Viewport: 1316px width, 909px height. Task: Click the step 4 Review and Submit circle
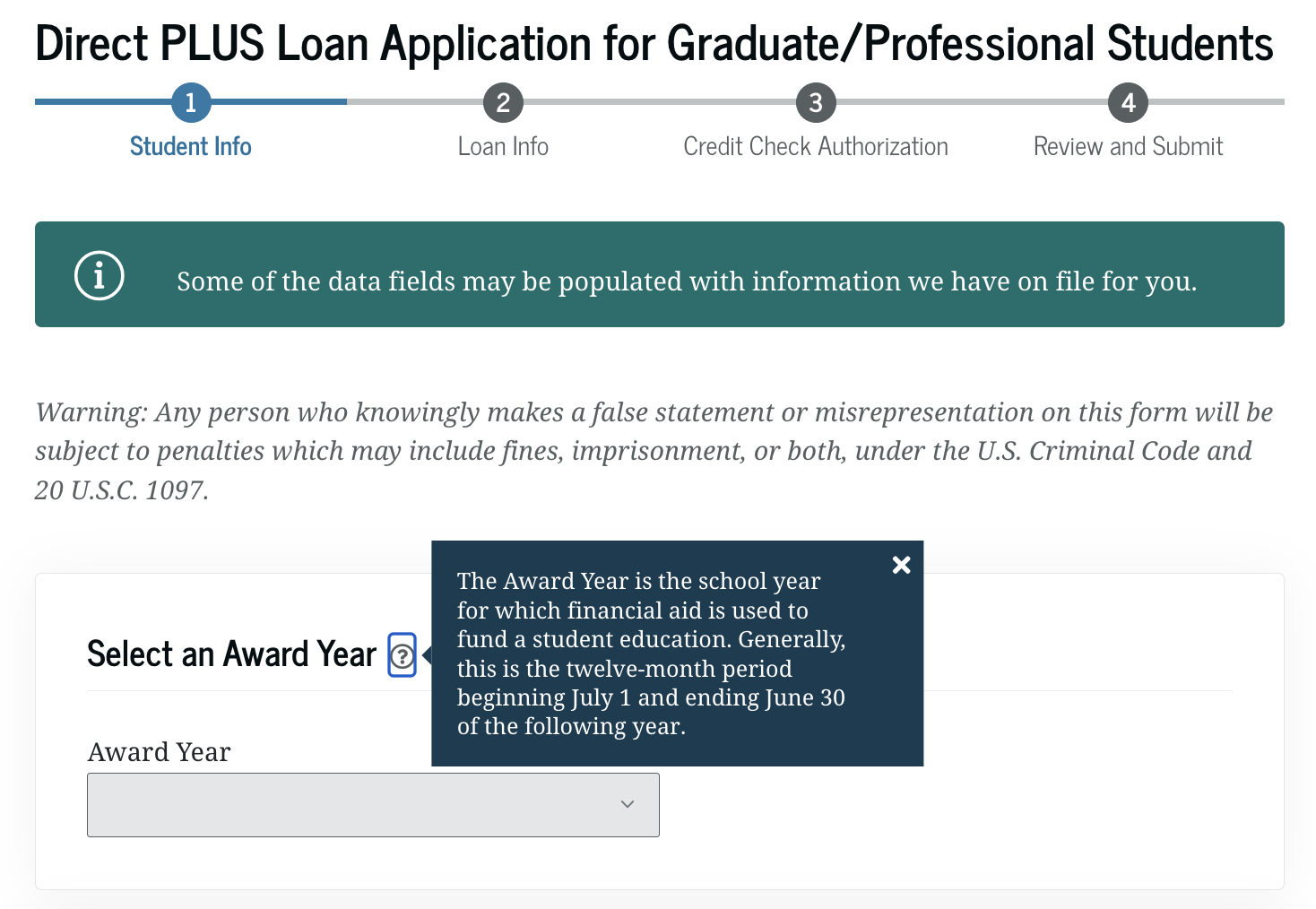[1128, 102]
